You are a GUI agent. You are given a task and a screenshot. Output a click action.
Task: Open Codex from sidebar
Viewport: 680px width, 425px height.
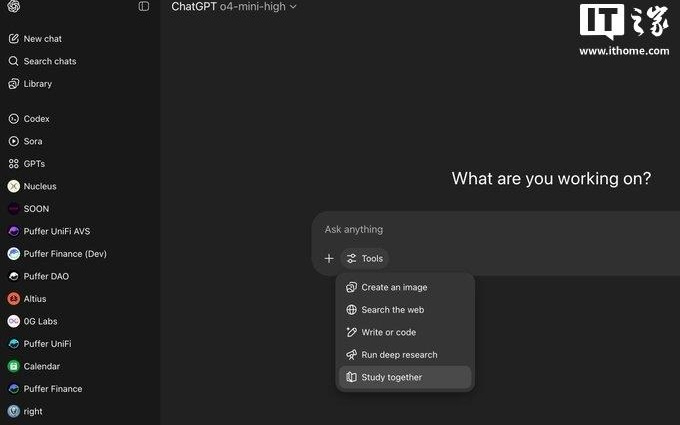click(36, 118)
